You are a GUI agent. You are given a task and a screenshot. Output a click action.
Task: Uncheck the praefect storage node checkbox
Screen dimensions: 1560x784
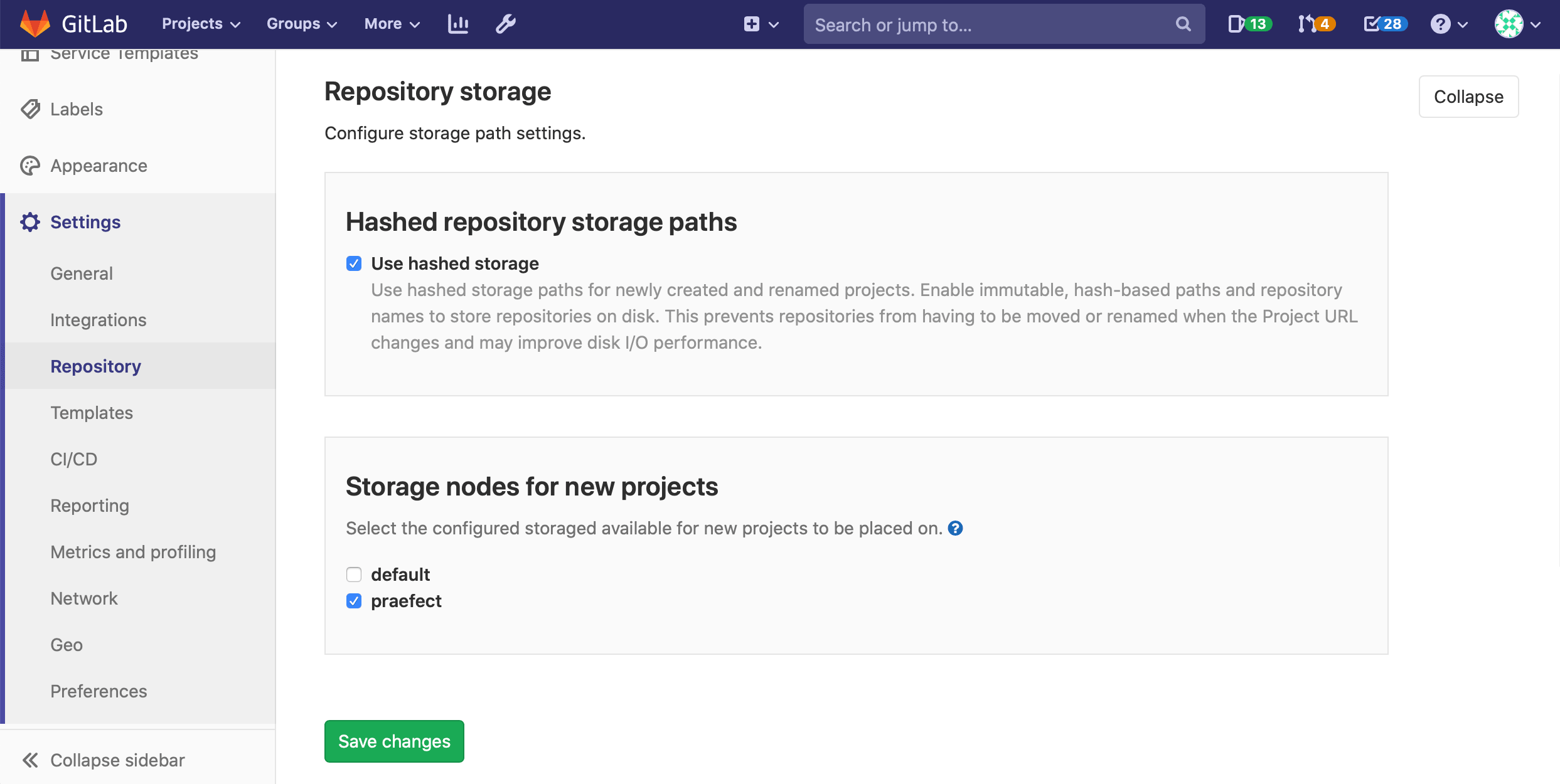tap(354, 601)
